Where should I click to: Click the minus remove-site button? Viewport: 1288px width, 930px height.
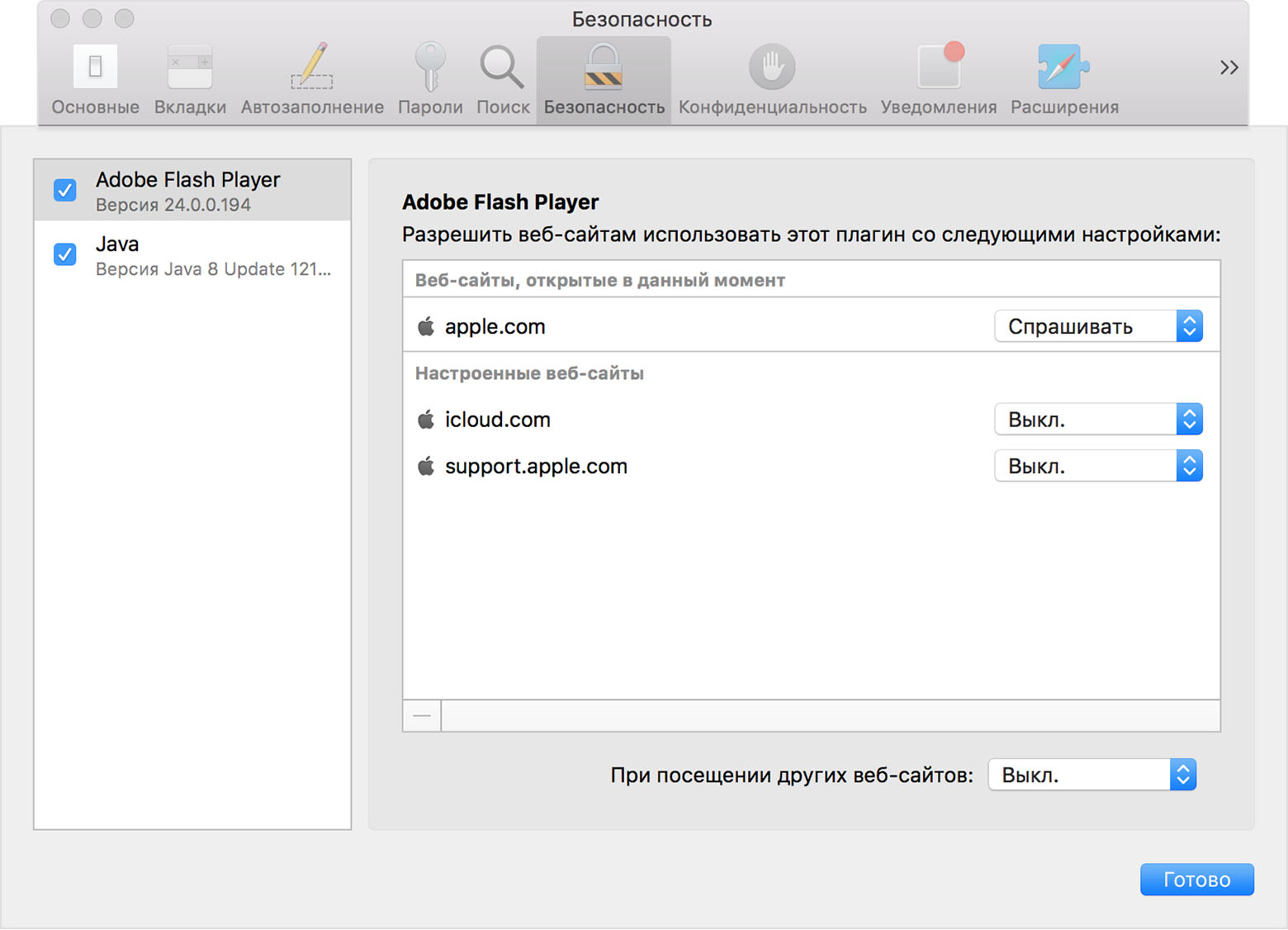422,715
